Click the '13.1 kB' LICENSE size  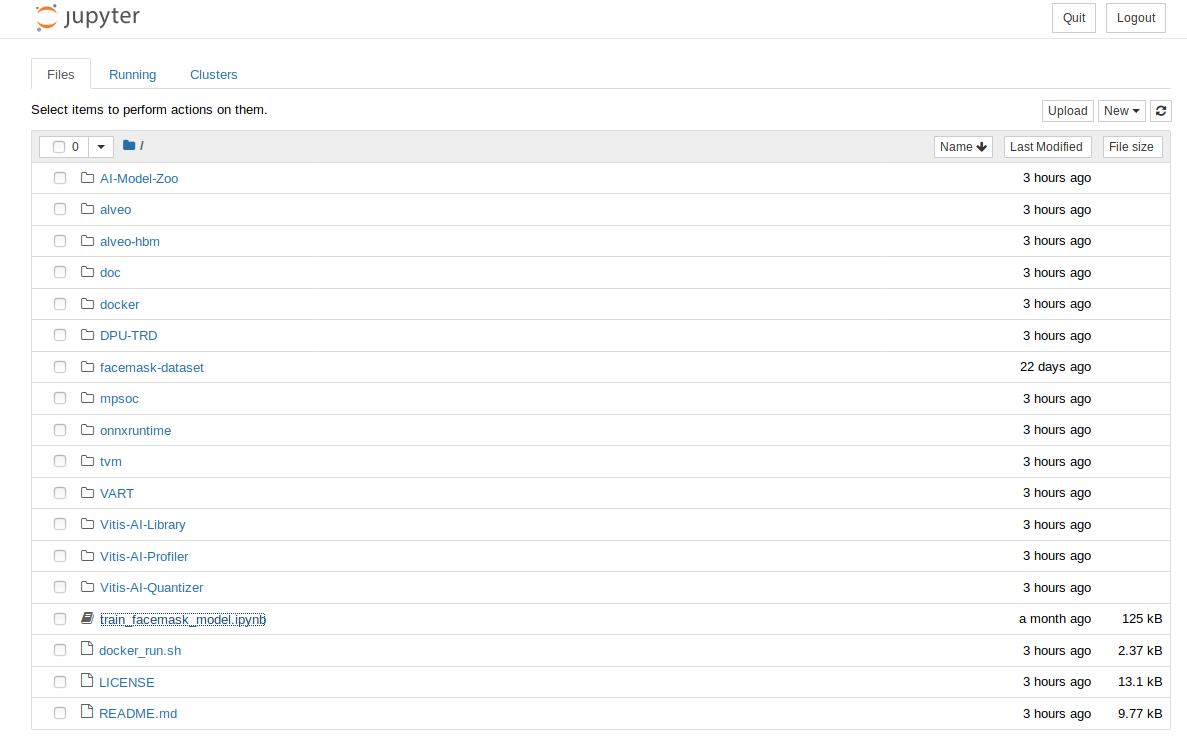(1140, 681)
